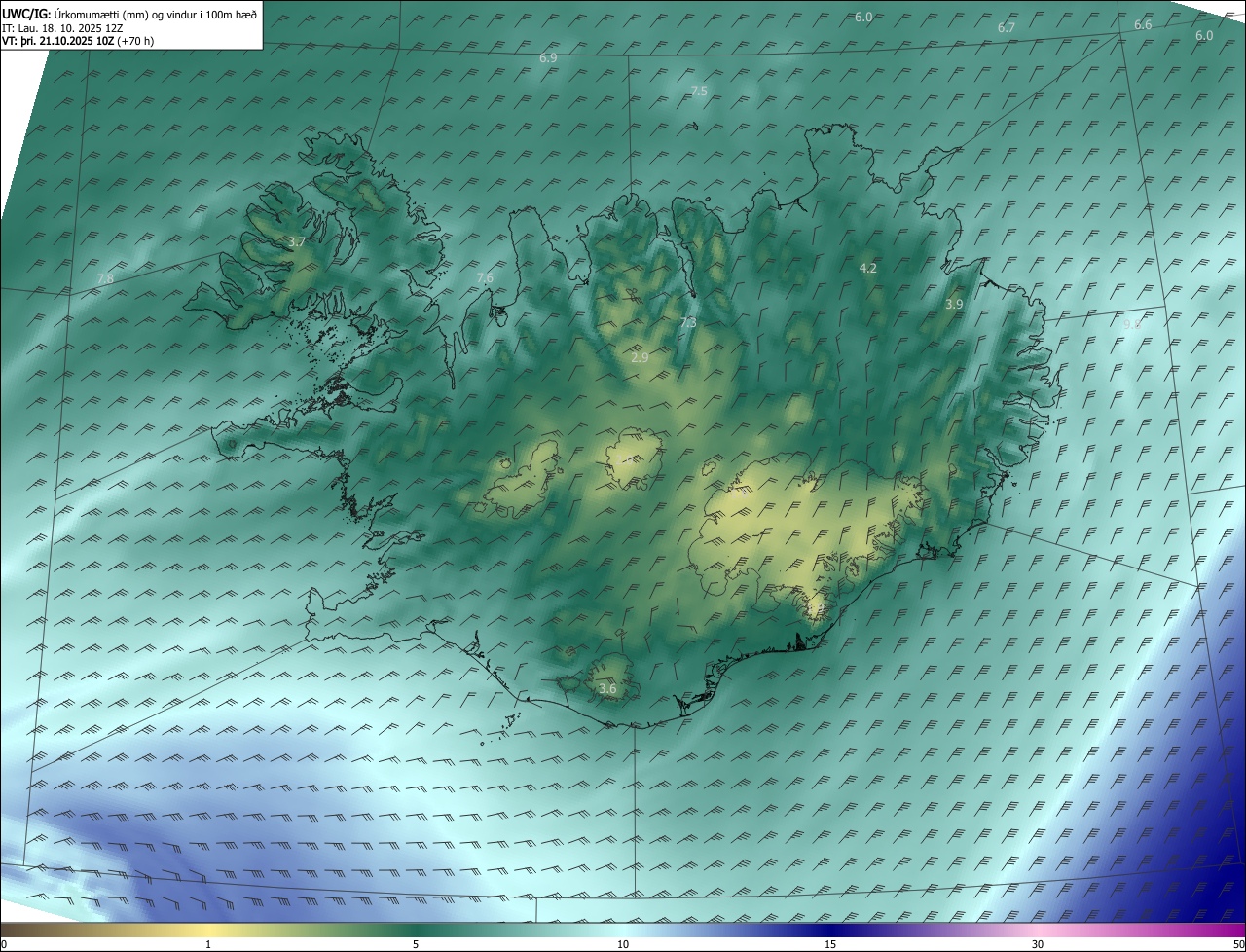
Task: Click the 3.7 precipitation value on the map
Action: coord(297,241)
